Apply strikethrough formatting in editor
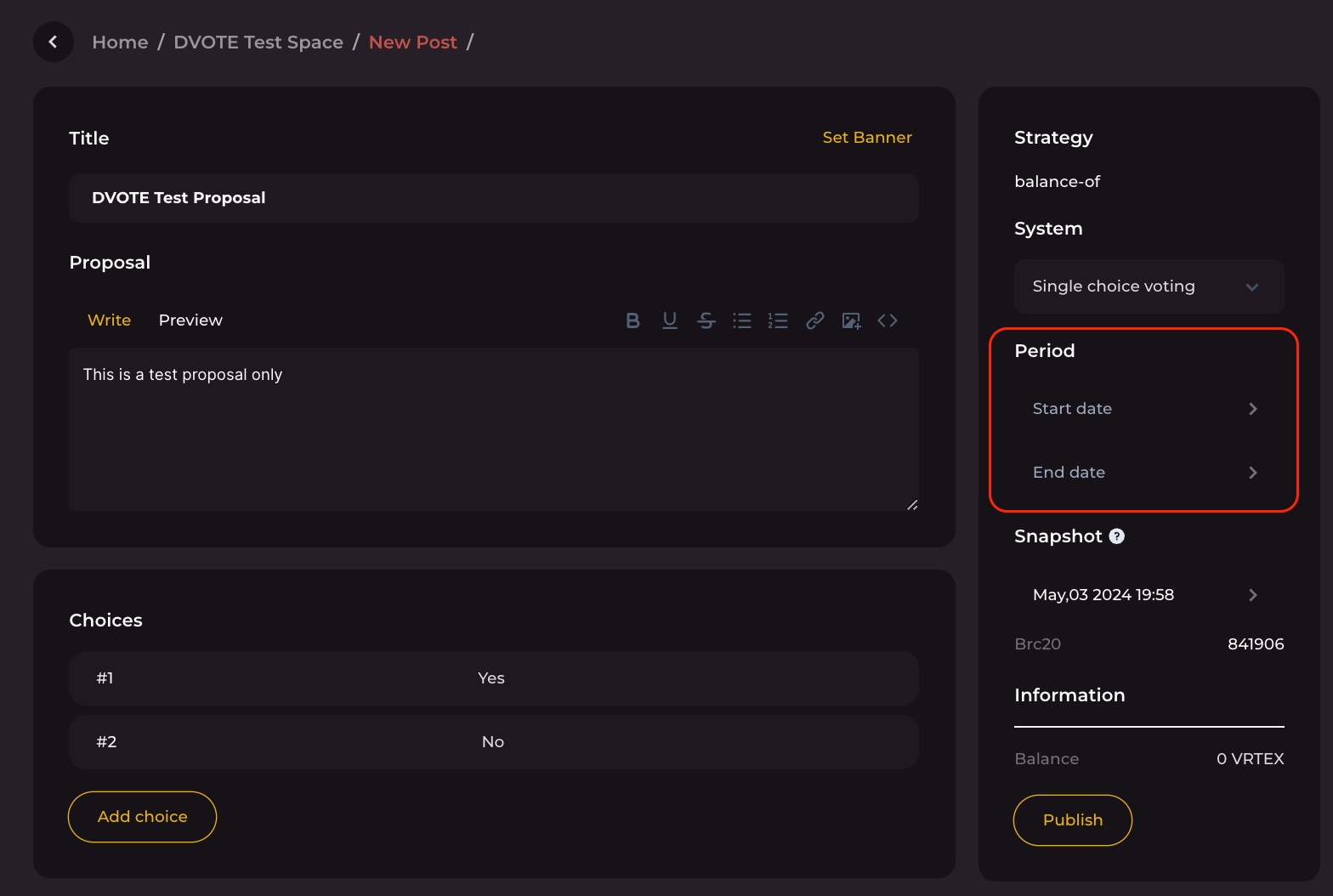 (x=706, y=320)
